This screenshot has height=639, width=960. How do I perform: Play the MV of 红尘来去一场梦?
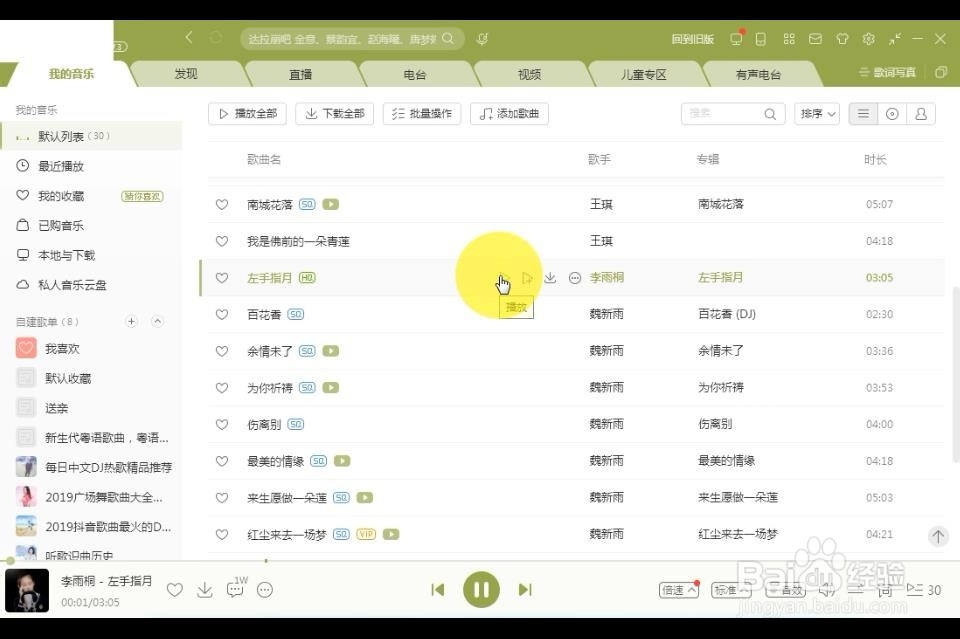click(391, 534)
